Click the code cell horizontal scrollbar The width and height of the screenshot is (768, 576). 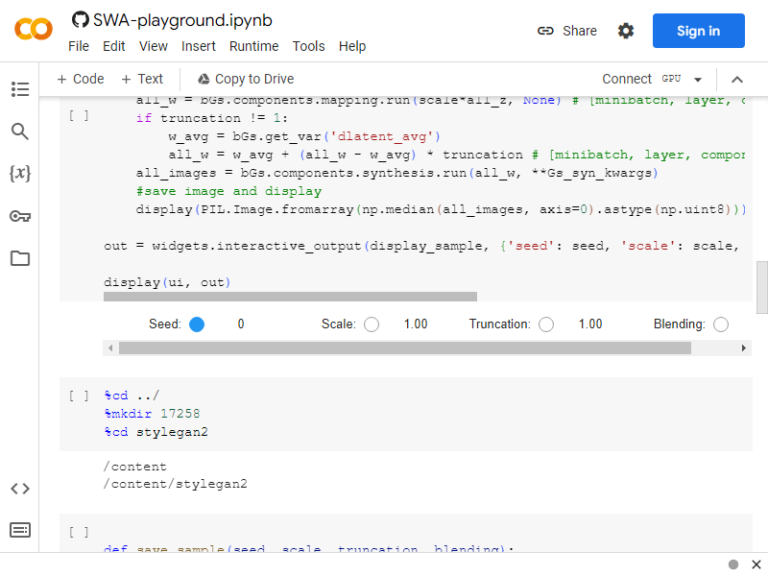[290, 297]
